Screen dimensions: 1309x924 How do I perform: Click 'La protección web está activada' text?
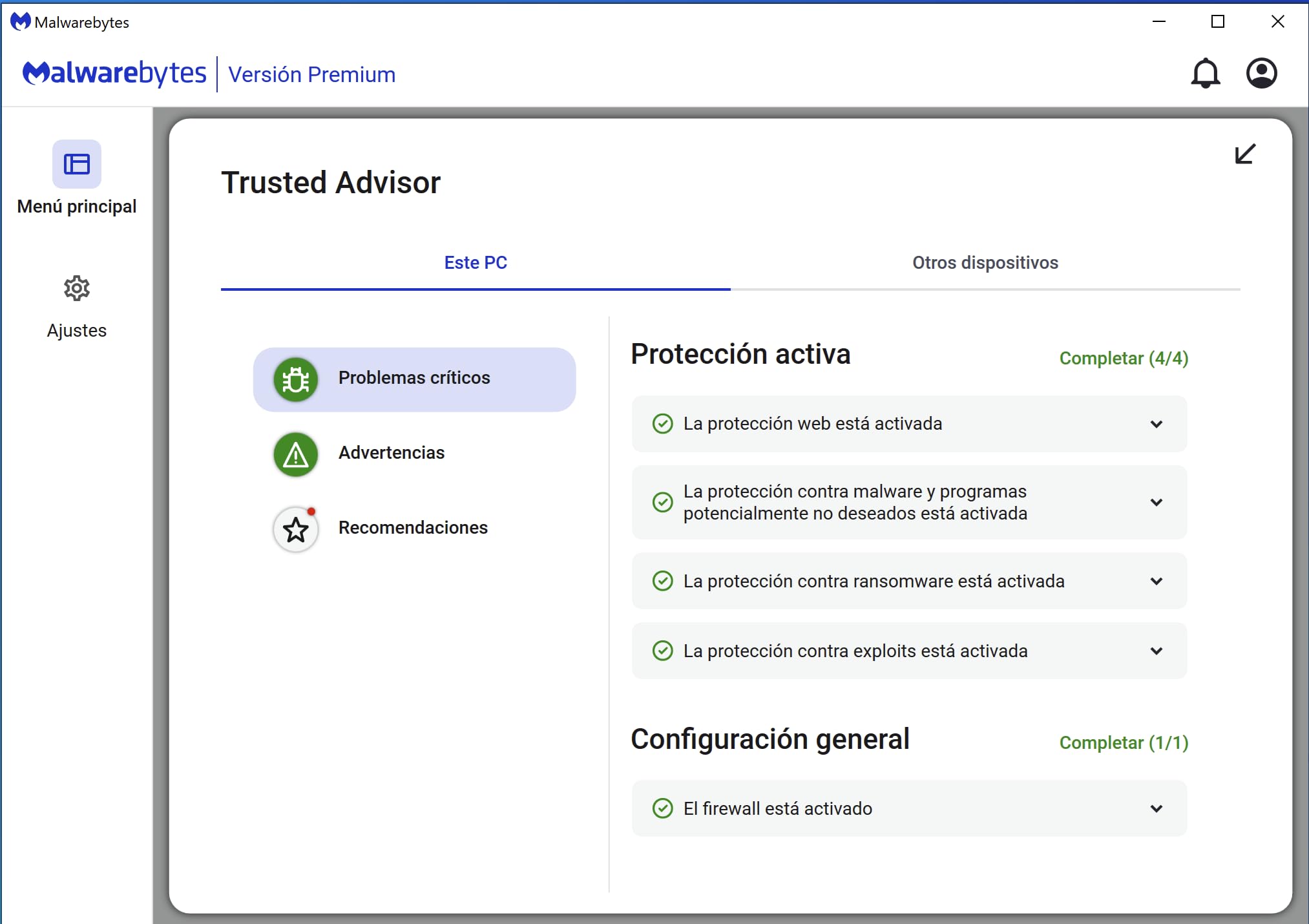813,424
